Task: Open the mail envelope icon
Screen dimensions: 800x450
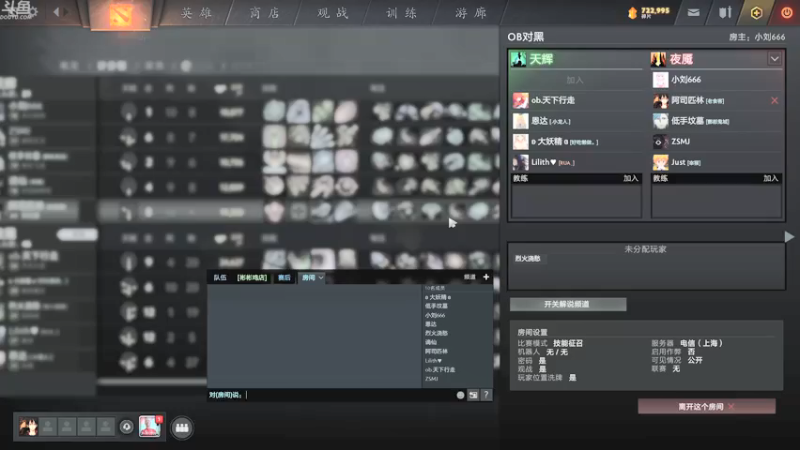Action: 693,13
